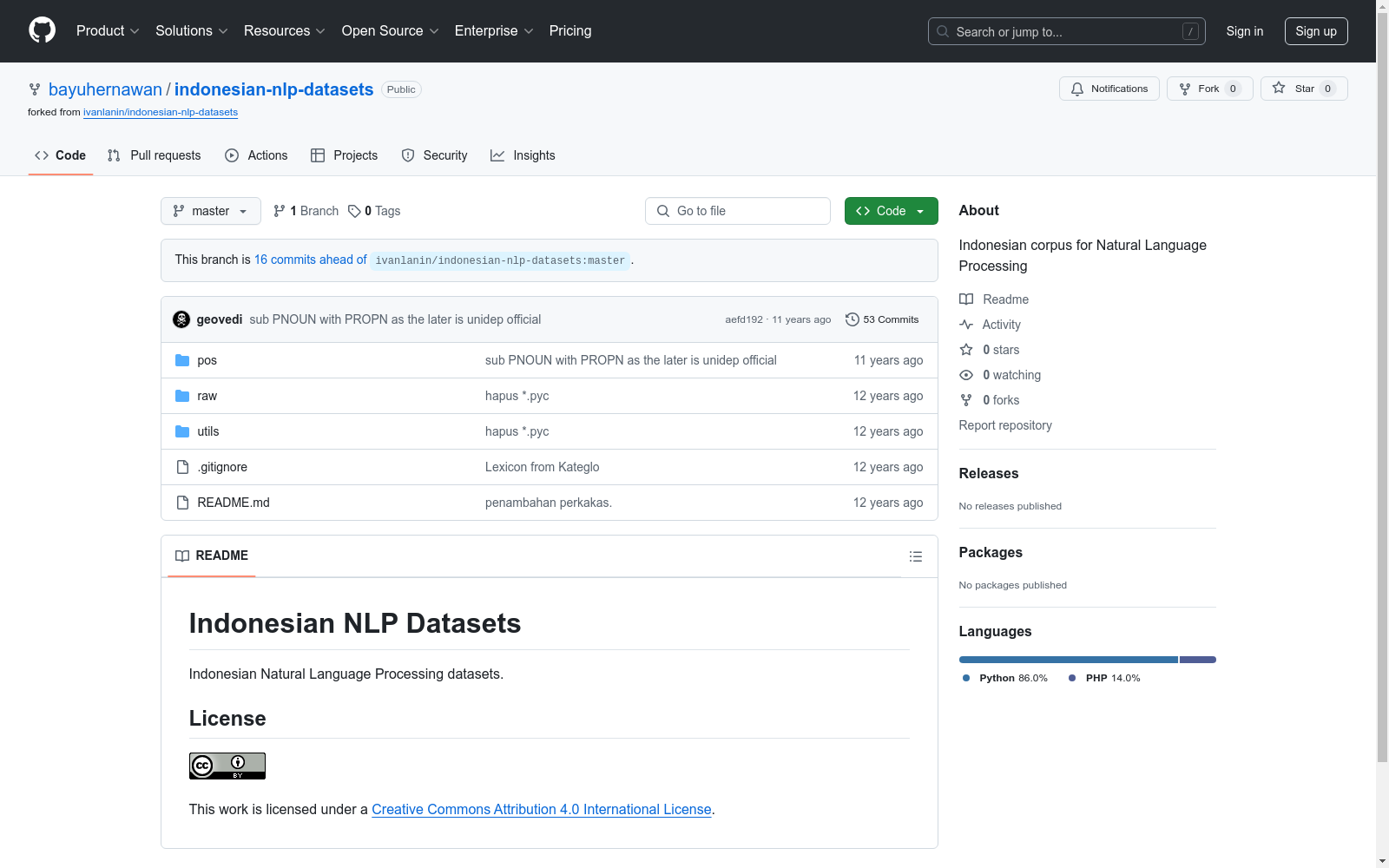Click the tag icon next to 0 Tags
Image resolution: width=1389 pixels, height=868 pixels.
pyautogui.click(x=354, y=211)
